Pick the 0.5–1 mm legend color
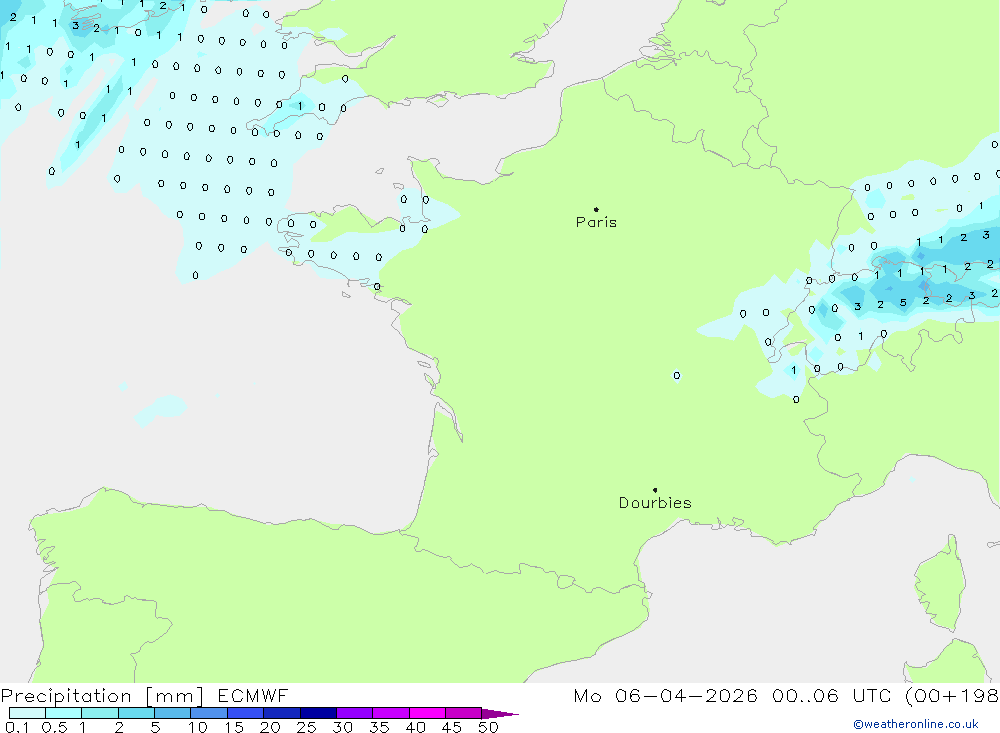1000x733 pixels. click(64, 713)
